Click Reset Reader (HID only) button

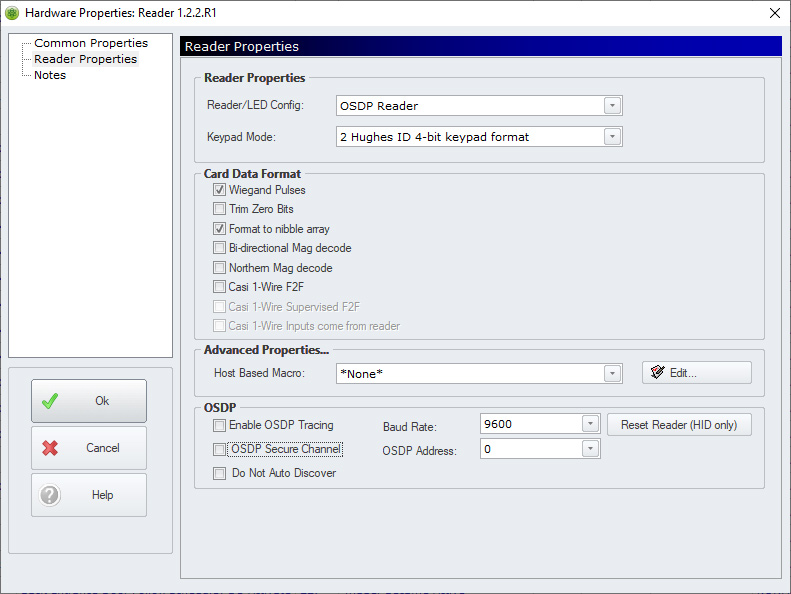tap(679, 425)
